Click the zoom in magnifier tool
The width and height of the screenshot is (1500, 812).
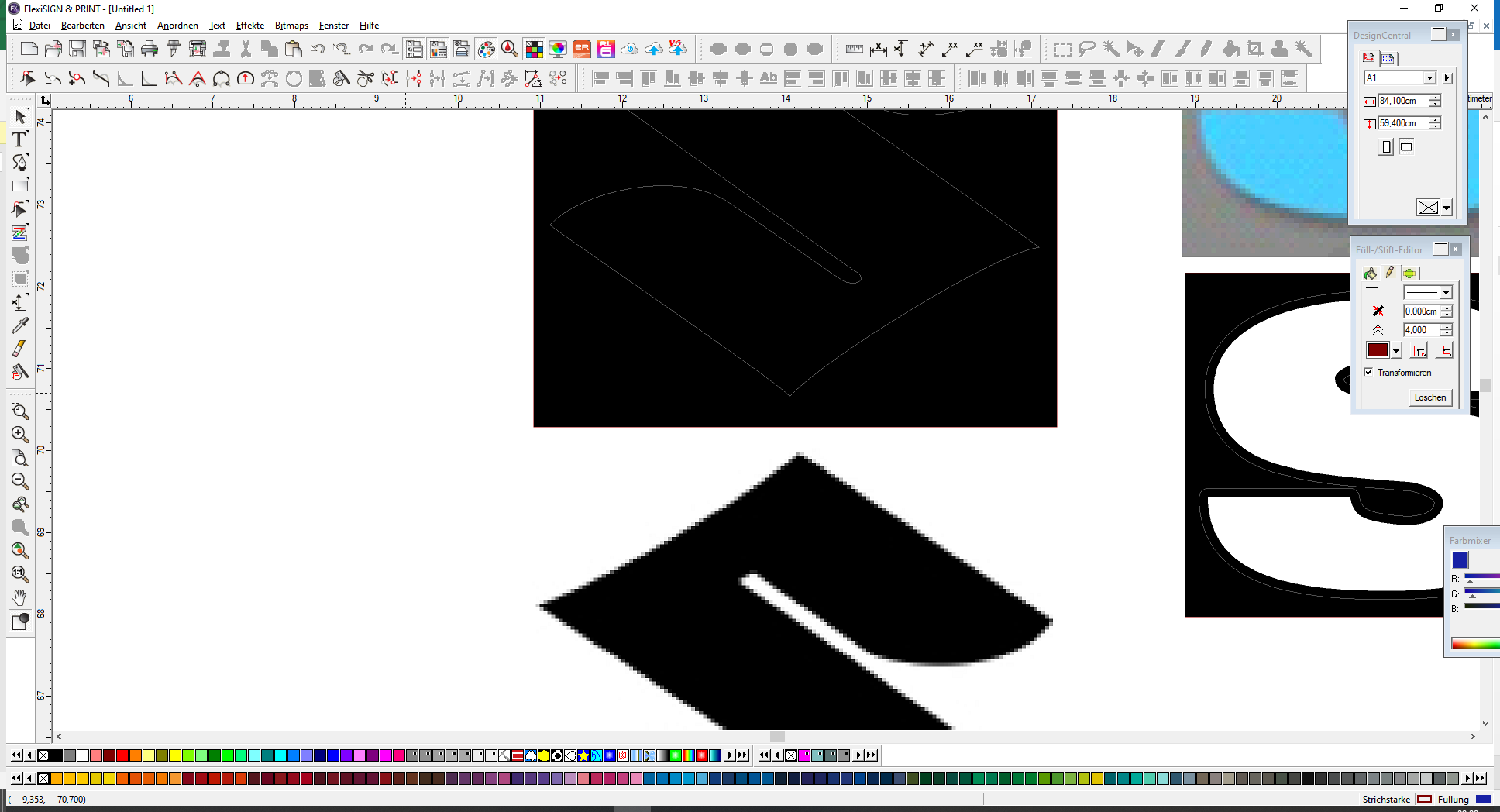click(20, 435)
